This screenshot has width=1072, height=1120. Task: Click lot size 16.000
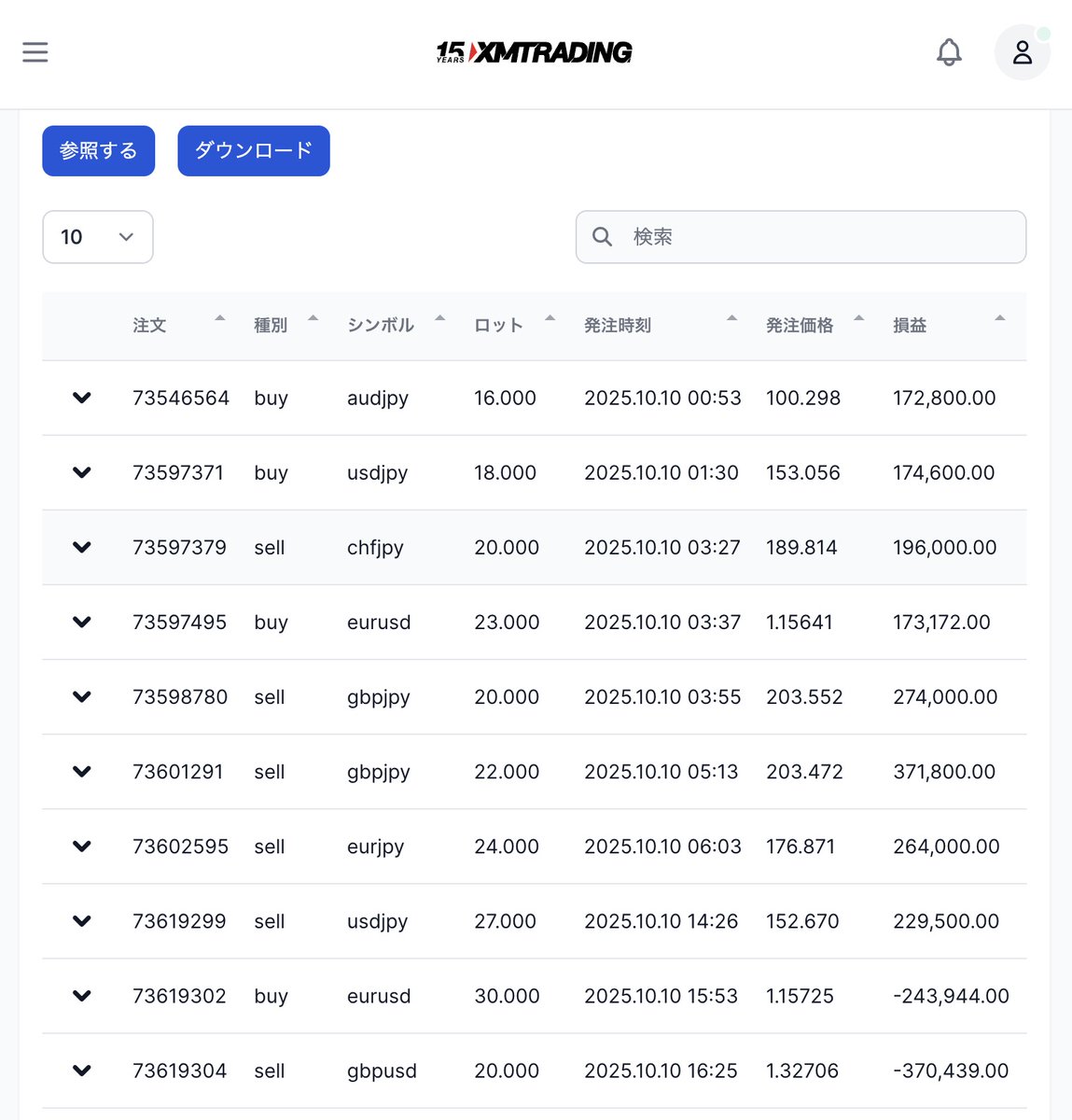point(505,398)
